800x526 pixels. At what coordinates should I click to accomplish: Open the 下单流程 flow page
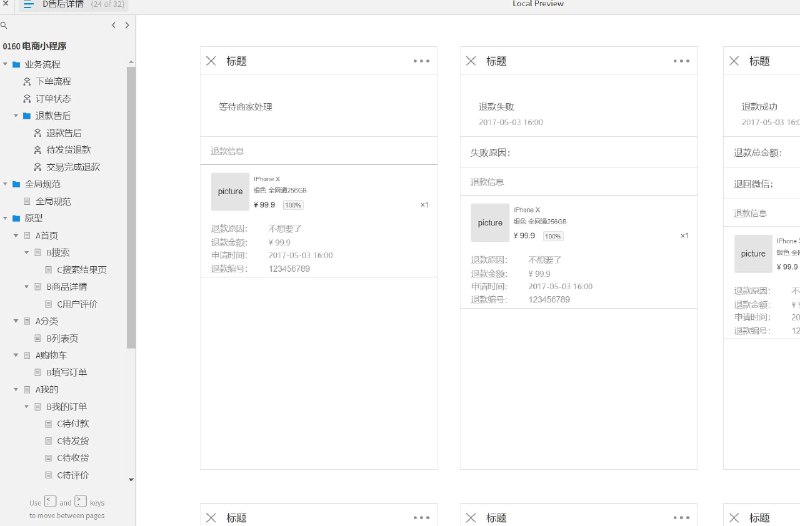coord(53,82)
